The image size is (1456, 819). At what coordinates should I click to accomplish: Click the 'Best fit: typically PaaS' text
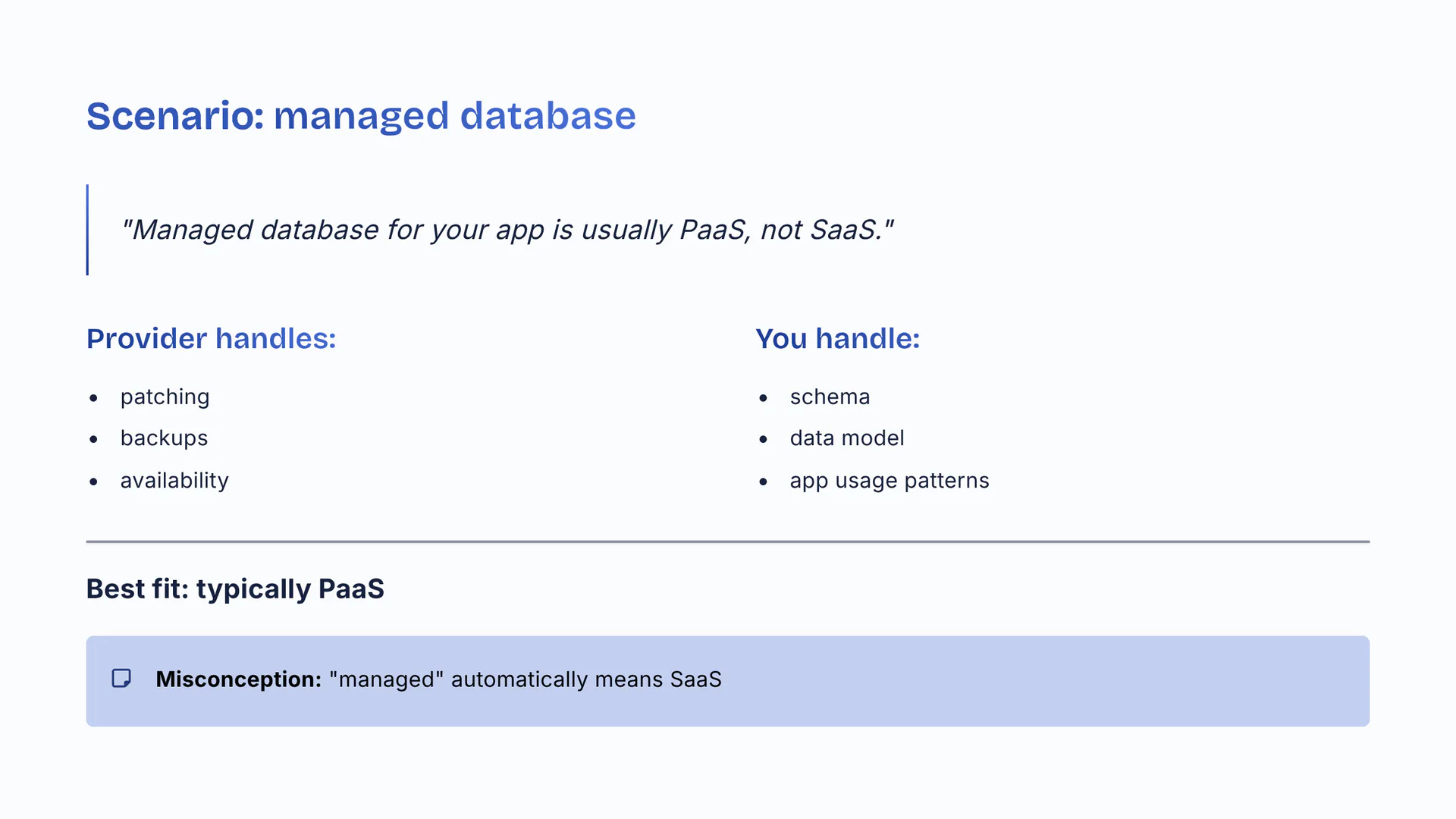(235, 589)
